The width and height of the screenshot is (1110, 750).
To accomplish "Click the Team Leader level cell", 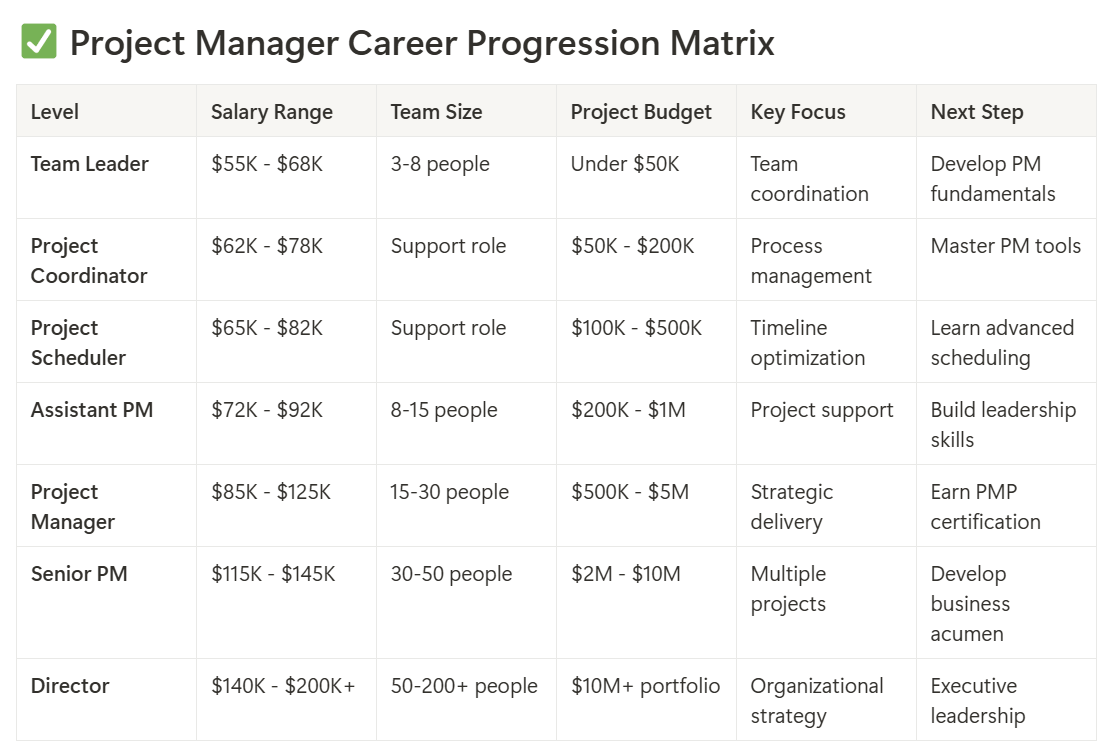I will coord(89,164).
